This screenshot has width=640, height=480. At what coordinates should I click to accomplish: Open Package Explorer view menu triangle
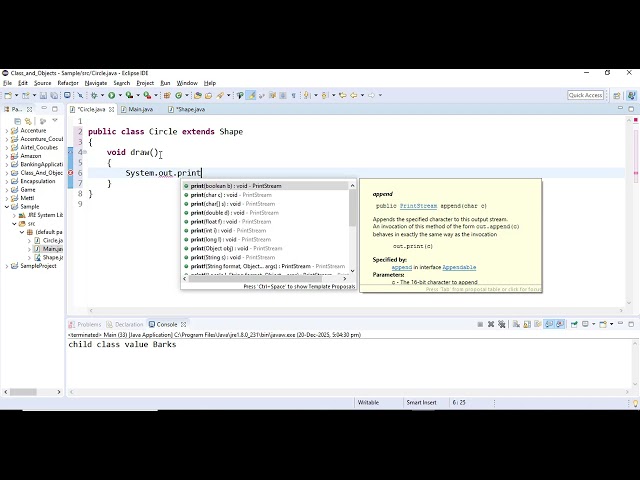pyautogui.click(x=55, y=121)
